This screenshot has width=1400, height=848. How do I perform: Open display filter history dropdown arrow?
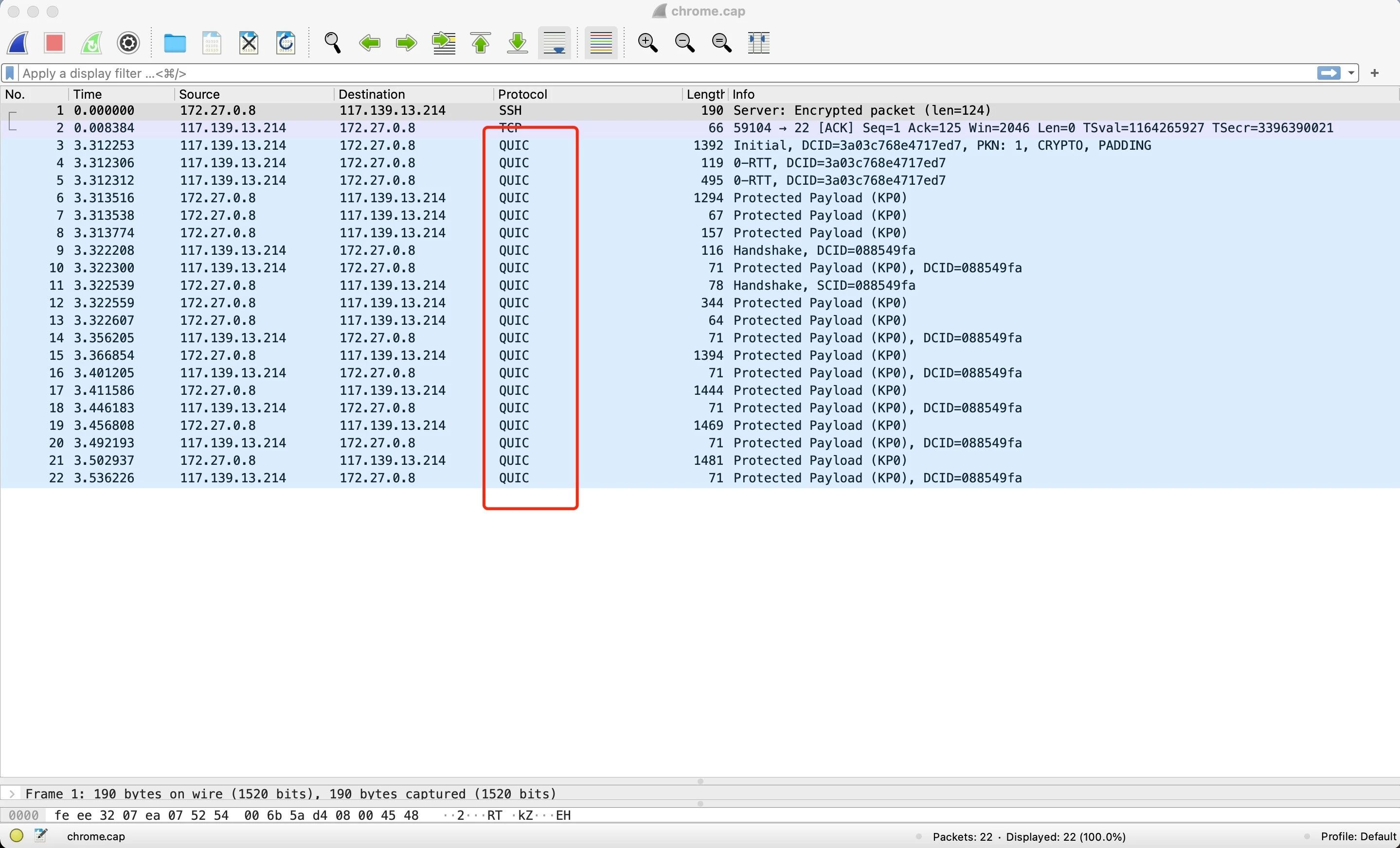(x=1351, y=73)
